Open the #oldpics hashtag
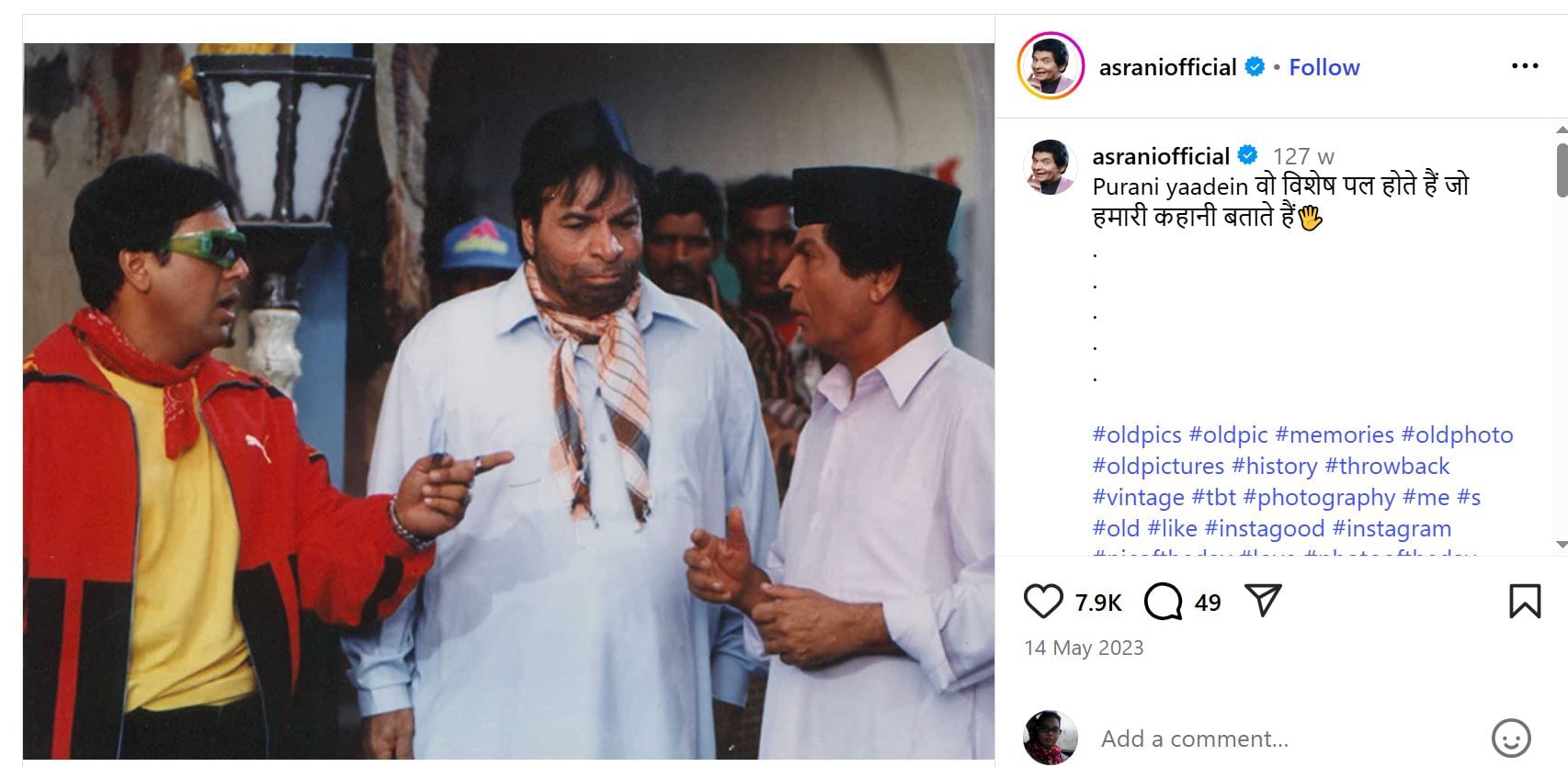 coord(1137,434)
